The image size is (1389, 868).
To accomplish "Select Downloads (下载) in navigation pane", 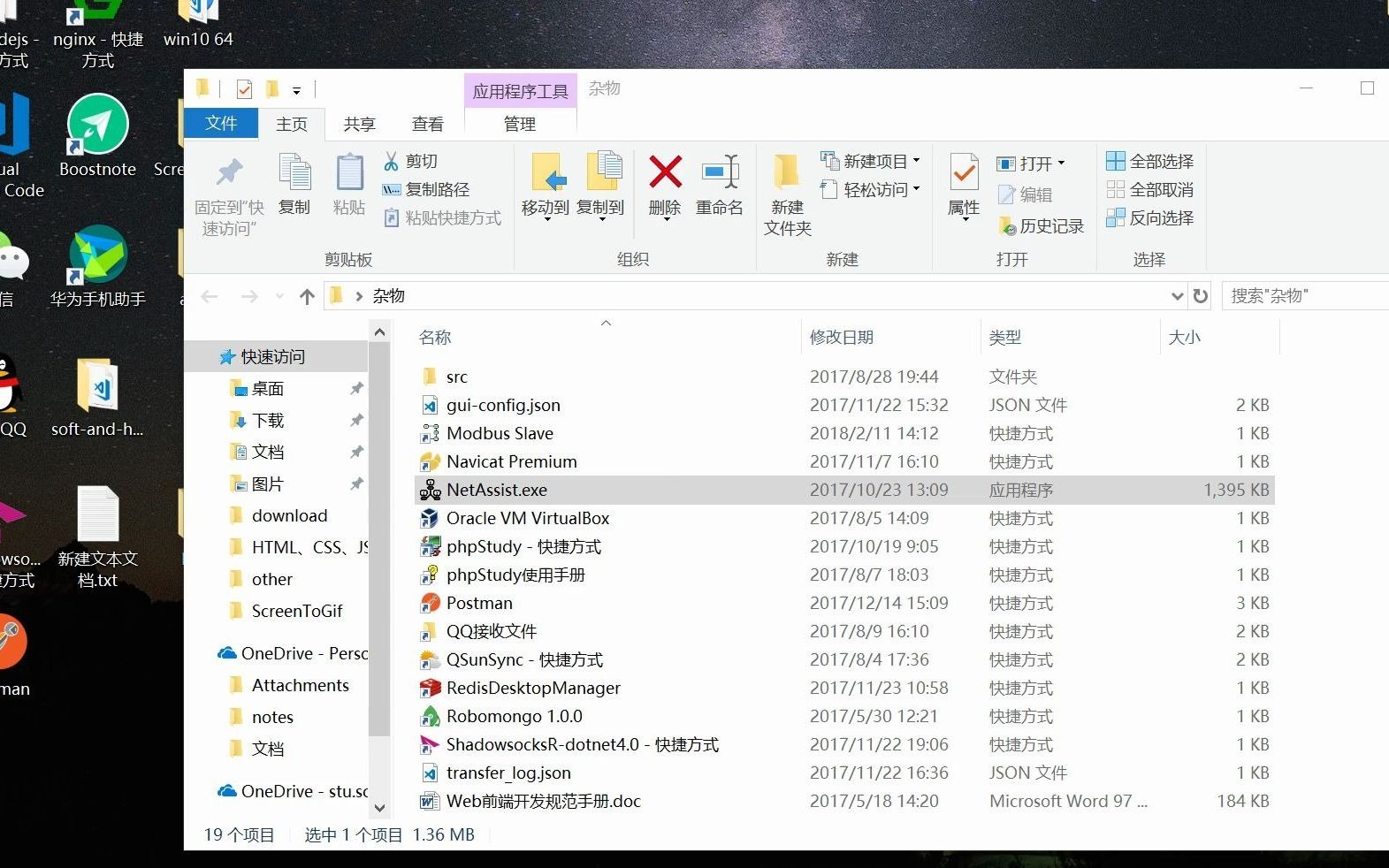I will [x=268, y=420].
